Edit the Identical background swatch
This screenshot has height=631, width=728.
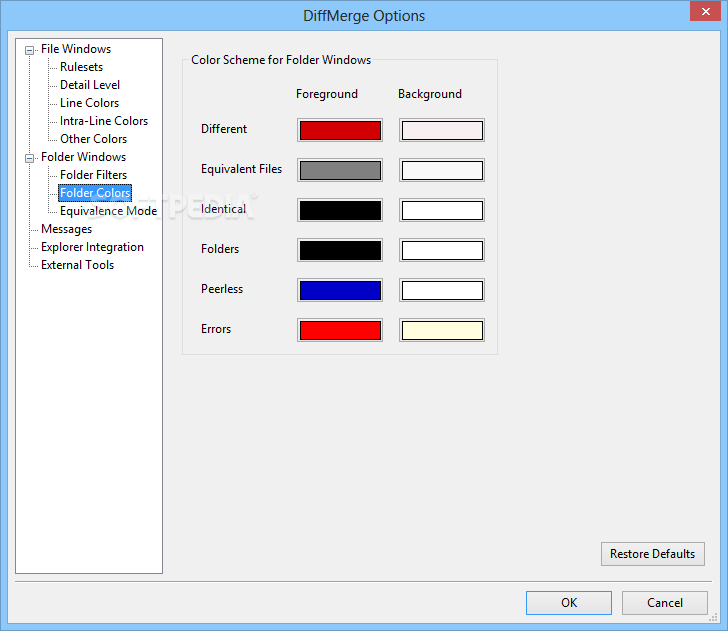(x=442, y=210)
